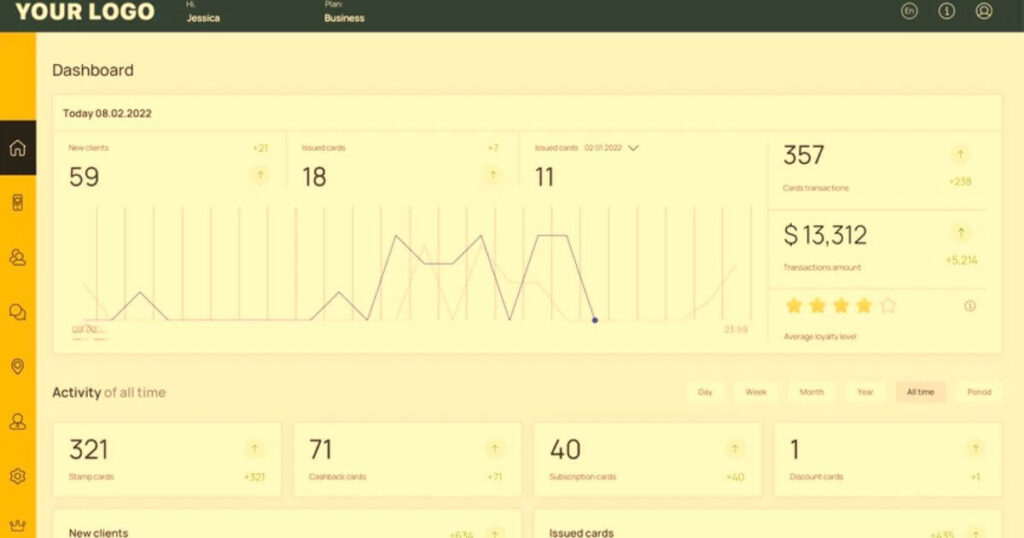
Task: Click the +238 transactions change value
Action: pos(960,182)
